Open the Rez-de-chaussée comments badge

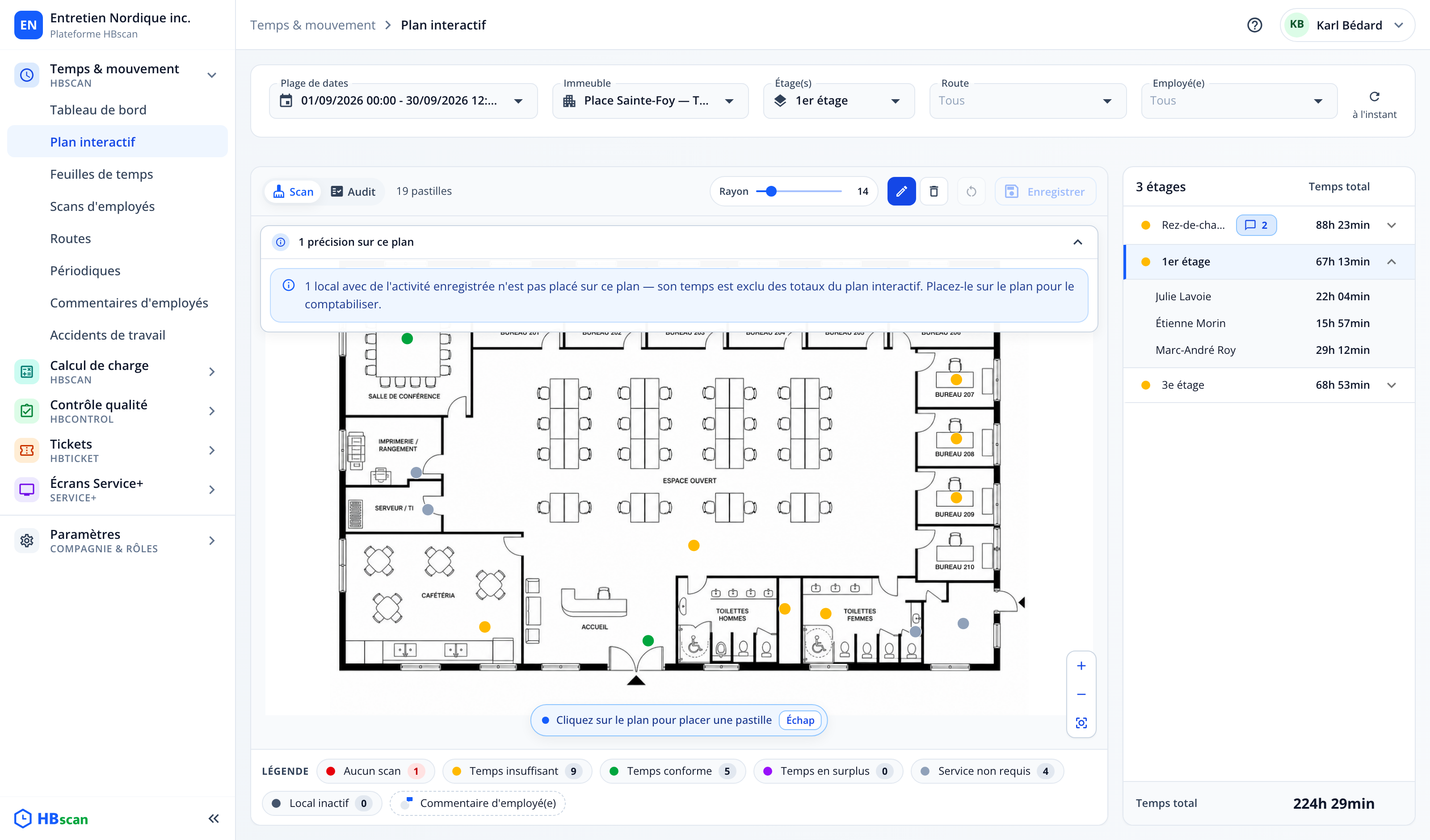coord(1256,225)
